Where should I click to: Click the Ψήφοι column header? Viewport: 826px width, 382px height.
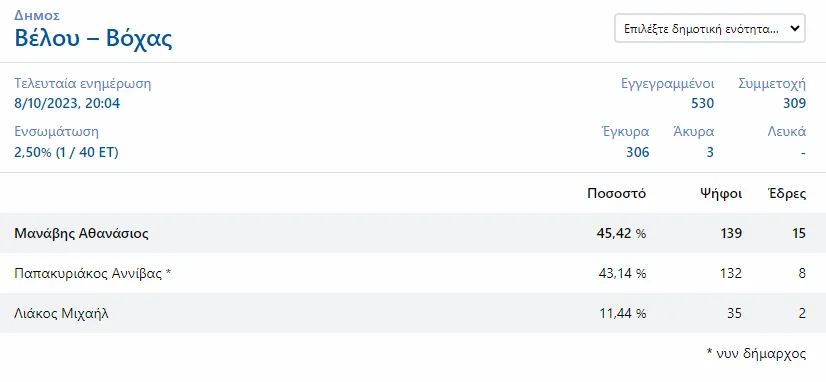[x=721, y=193]
